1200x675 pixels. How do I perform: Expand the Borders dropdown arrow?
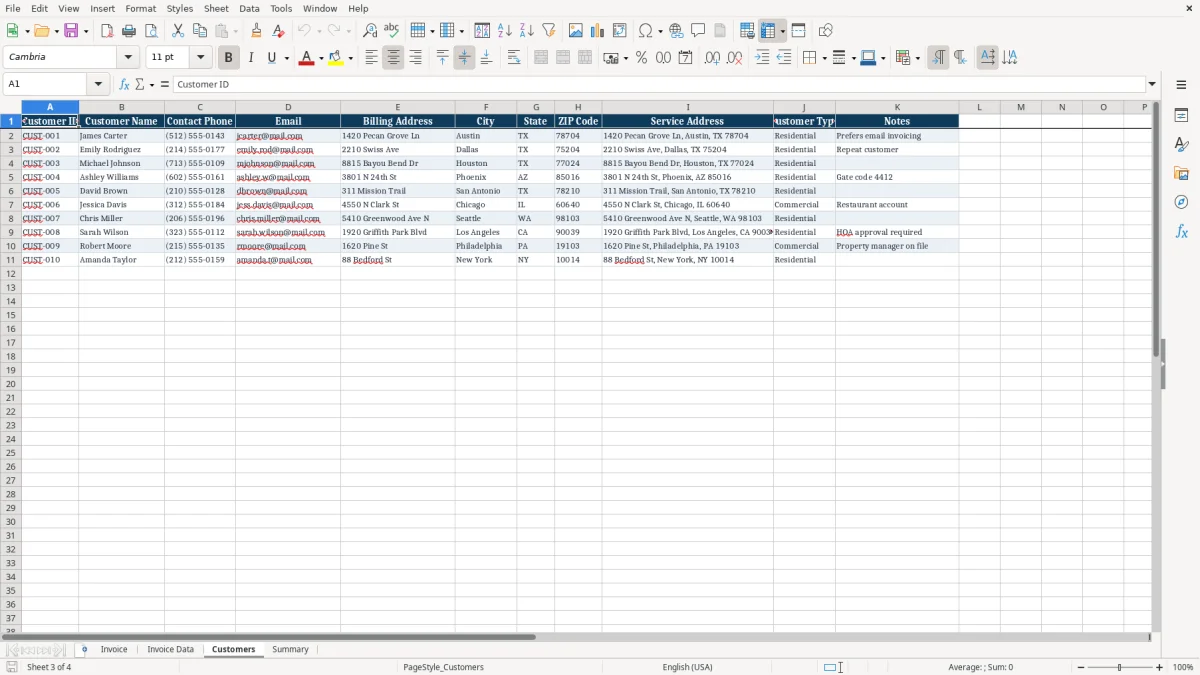(824, 58)
